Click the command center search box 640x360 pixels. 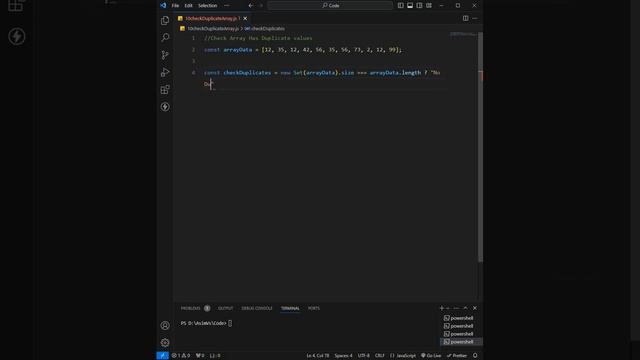pos(330,5)
